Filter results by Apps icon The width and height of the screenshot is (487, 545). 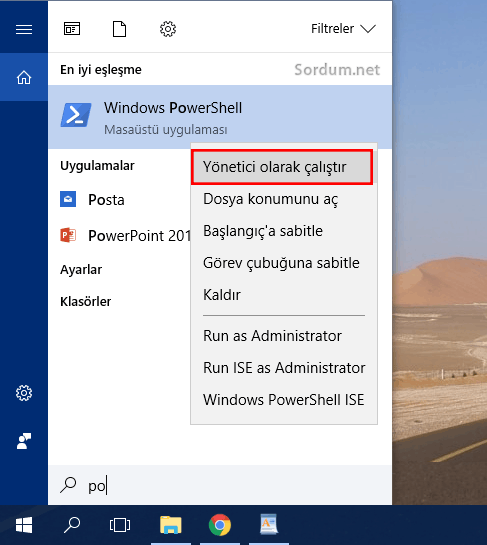coord(72,29)
